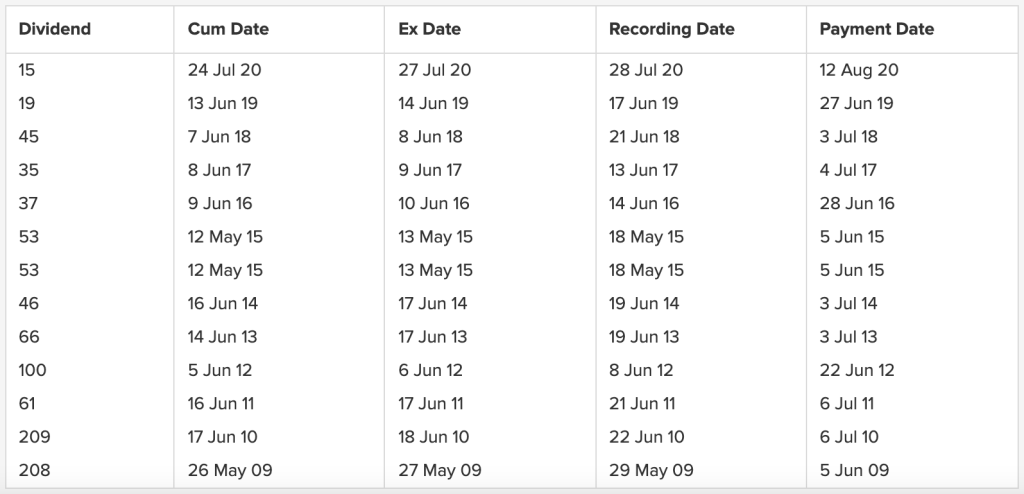Screen dimensions: 1024x494
Task: Click the recording date 22 Jun 10
Action: click(646, 437)
